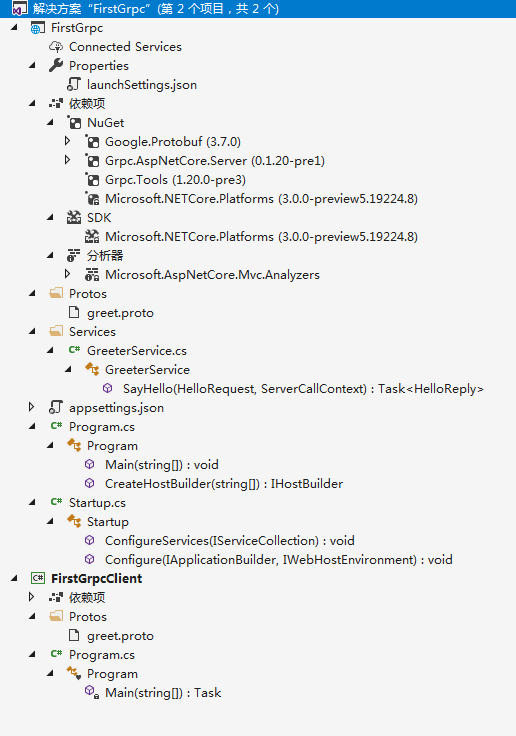This screenshot has height=736, width=516.
Task: Expand the appsettings.json node
Action: pyautogui.click(x=31, y=406)
